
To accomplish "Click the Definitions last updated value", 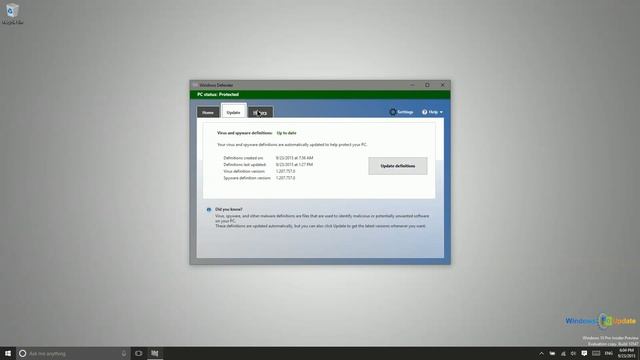I will tap(294, 164).
